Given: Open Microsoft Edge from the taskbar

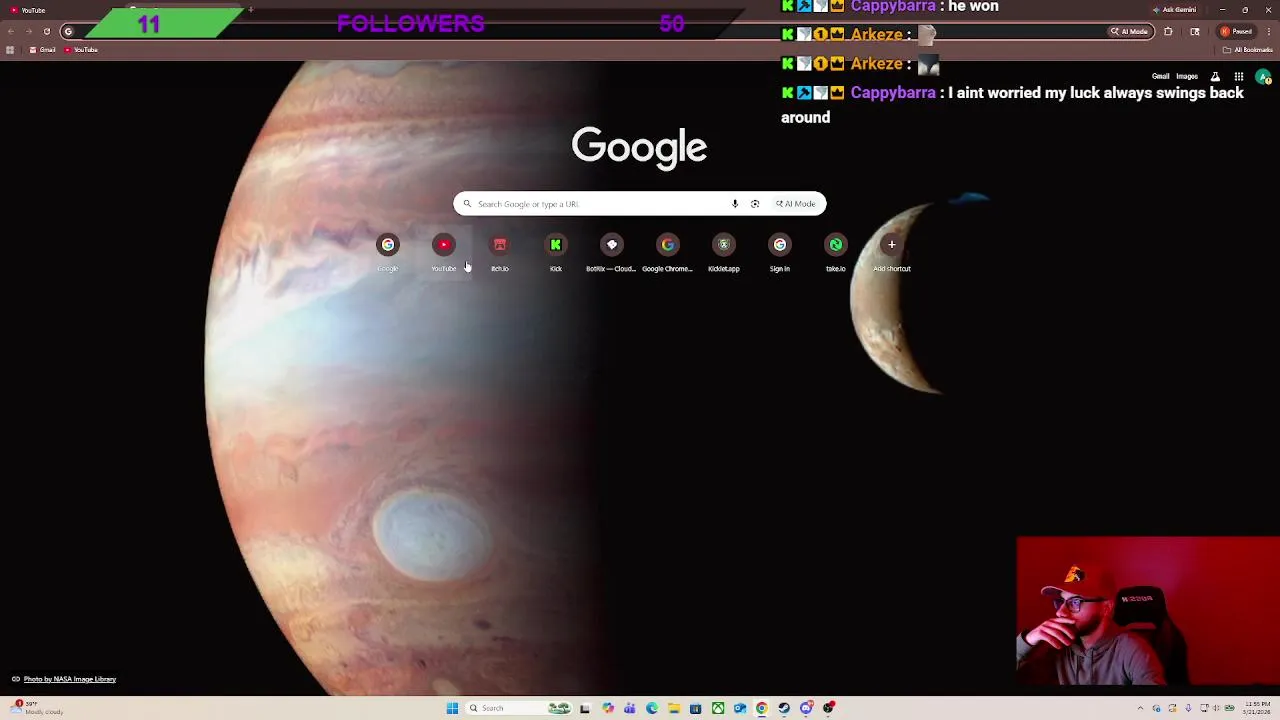Looking at the screenshot, I should [x=652, y=708].
